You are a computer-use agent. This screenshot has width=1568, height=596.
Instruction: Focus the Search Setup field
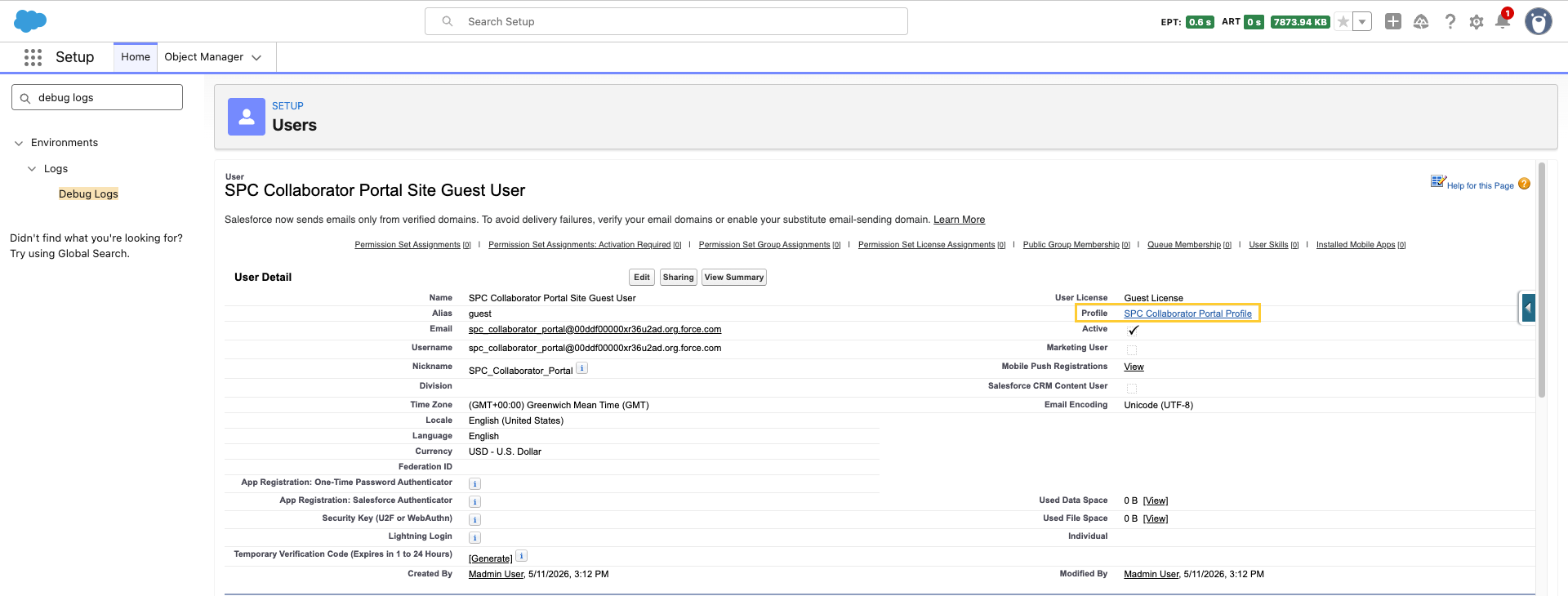(x=666, y=21)
